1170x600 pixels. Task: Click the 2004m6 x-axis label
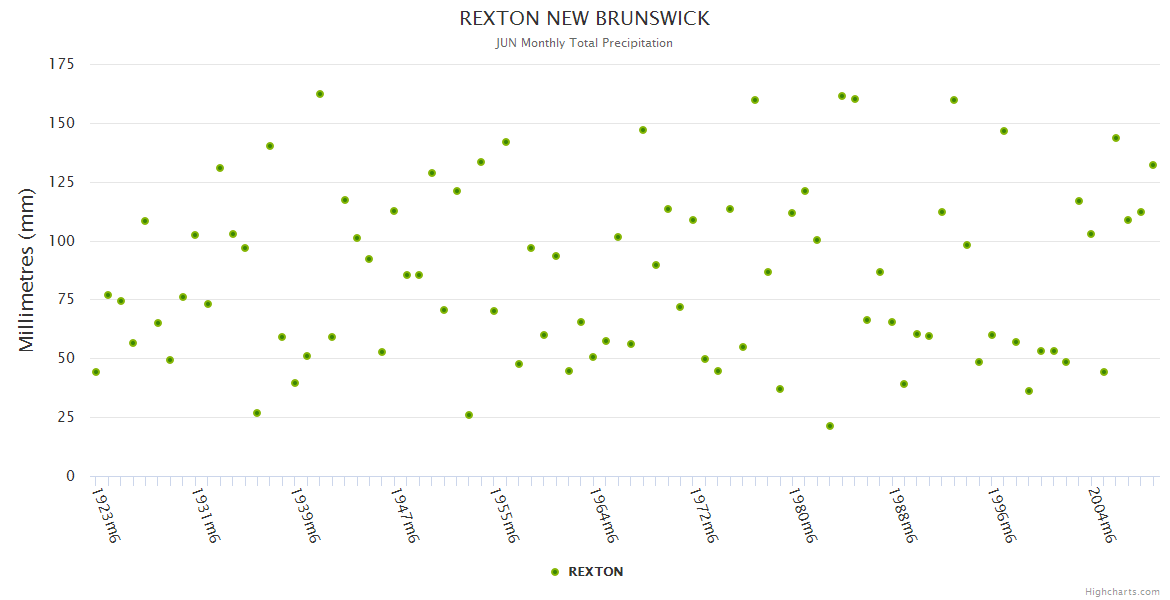(x=1101, y=515)
